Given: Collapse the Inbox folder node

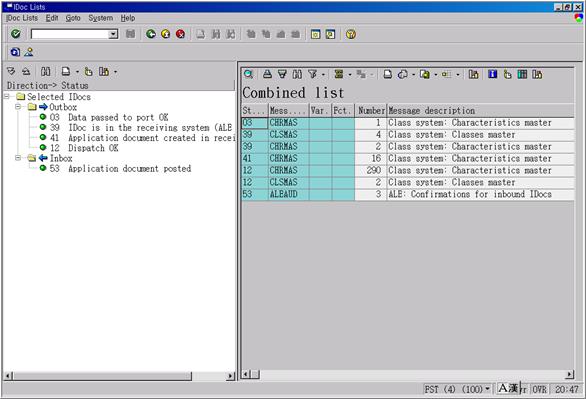Looking at the screenshot, I should 18,158.
